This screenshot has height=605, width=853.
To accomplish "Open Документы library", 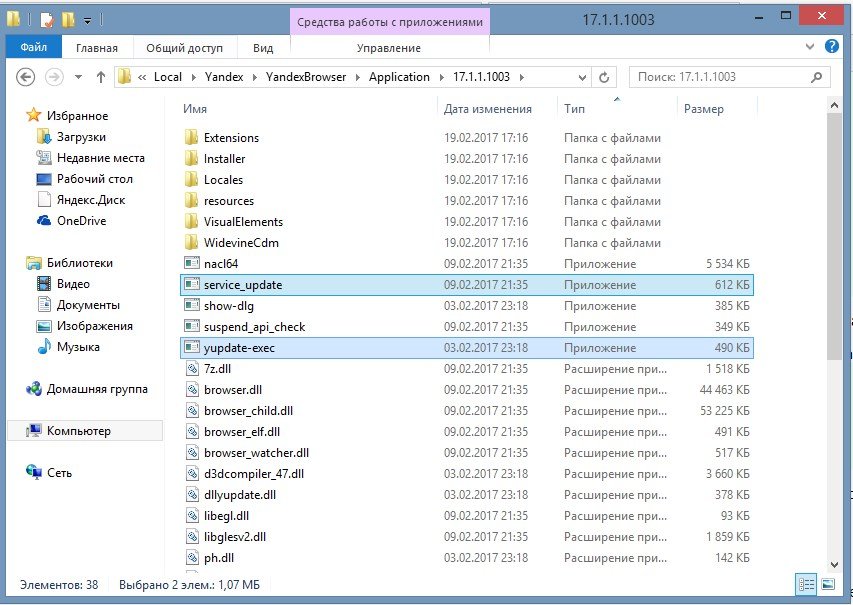I will pos(88,305).
